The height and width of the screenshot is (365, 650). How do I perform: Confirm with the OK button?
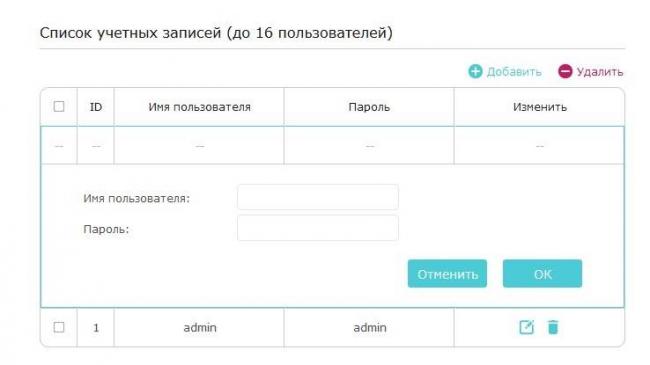(542, 274)
